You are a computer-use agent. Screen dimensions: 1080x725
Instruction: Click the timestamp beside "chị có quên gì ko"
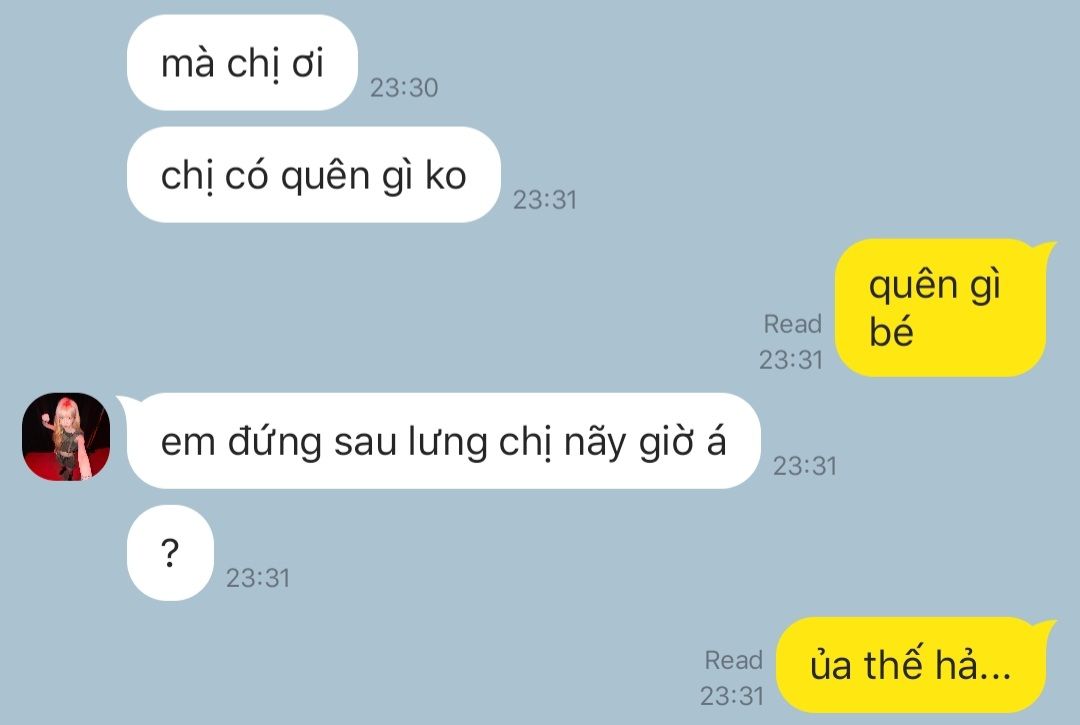click(545, 200)
